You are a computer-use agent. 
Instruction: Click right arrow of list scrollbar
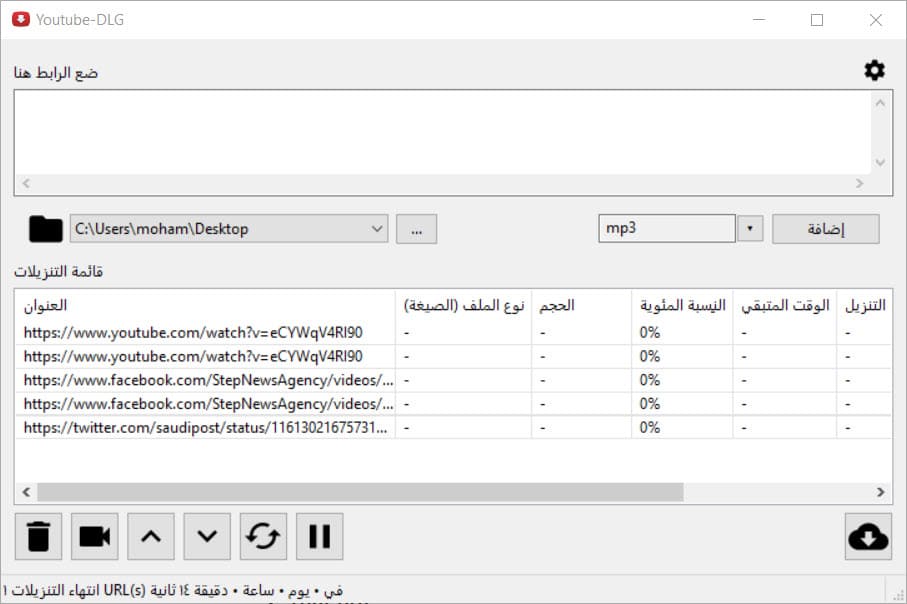[880, 492]
